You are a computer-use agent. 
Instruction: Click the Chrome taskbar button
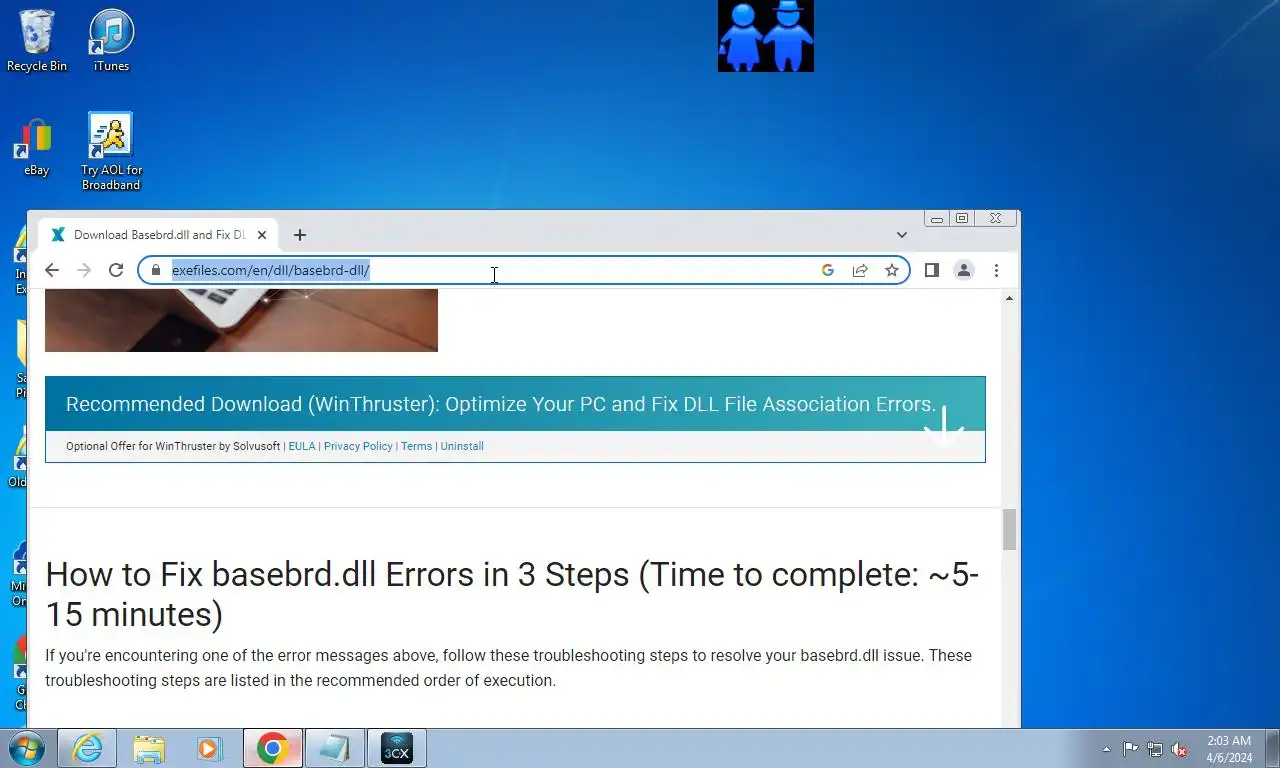pos(272,748)
